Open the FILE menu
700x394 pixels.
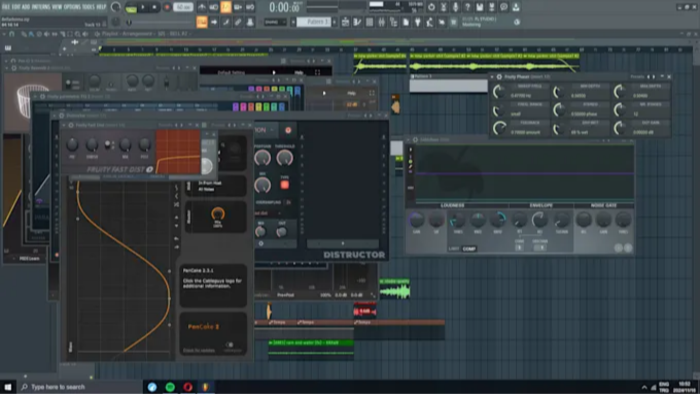[6, 7]
